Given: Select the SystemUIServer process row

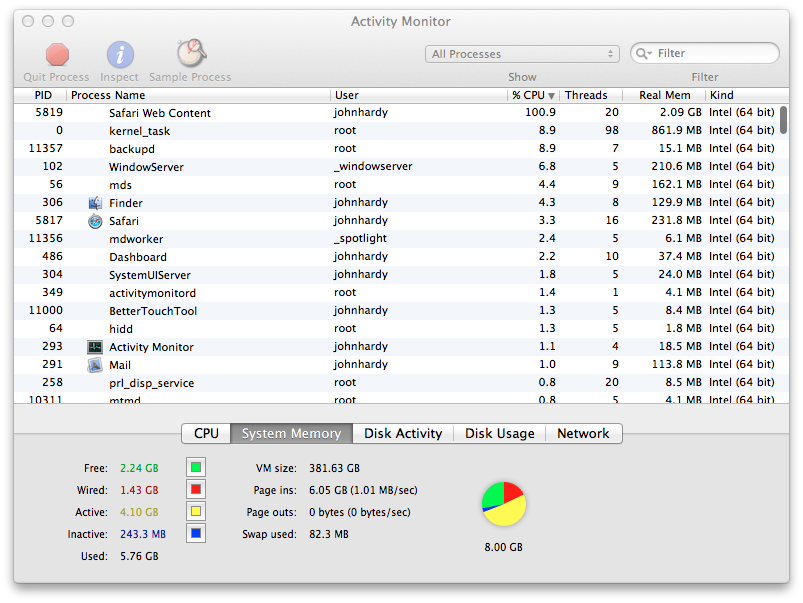Looking at the screenshot, I should tap(397, 275).
